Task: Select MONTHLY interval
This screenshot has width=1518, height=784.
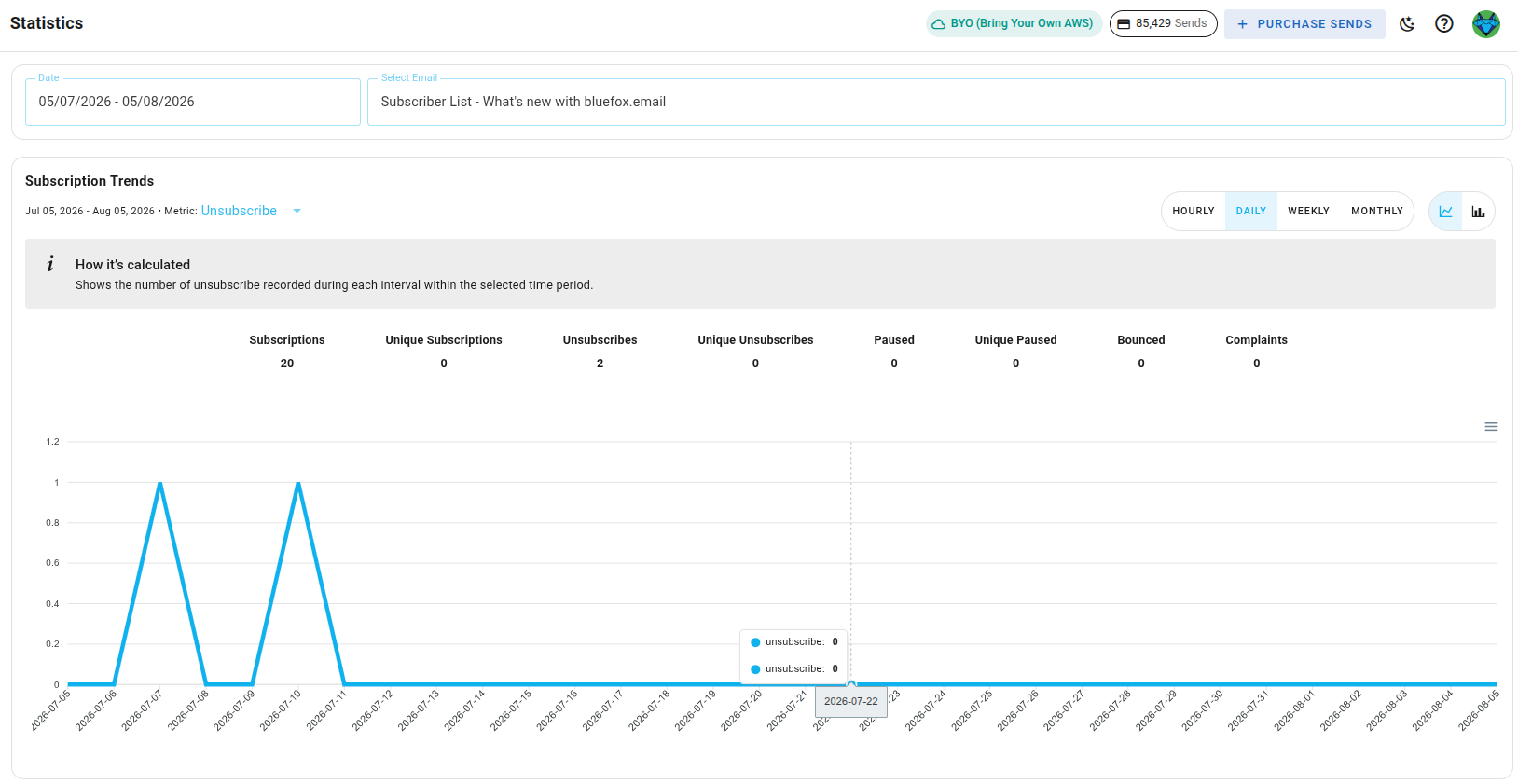Action: coord(1376,212)
